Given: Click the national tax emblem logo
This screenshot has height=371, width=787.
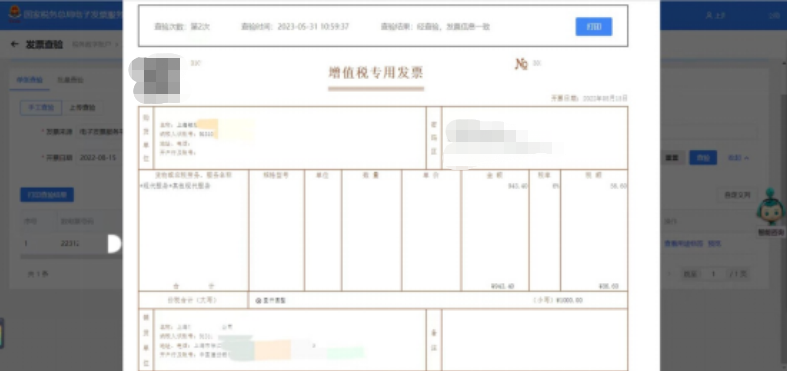Looking at the screenshot, I should click(x=15, y=14).
